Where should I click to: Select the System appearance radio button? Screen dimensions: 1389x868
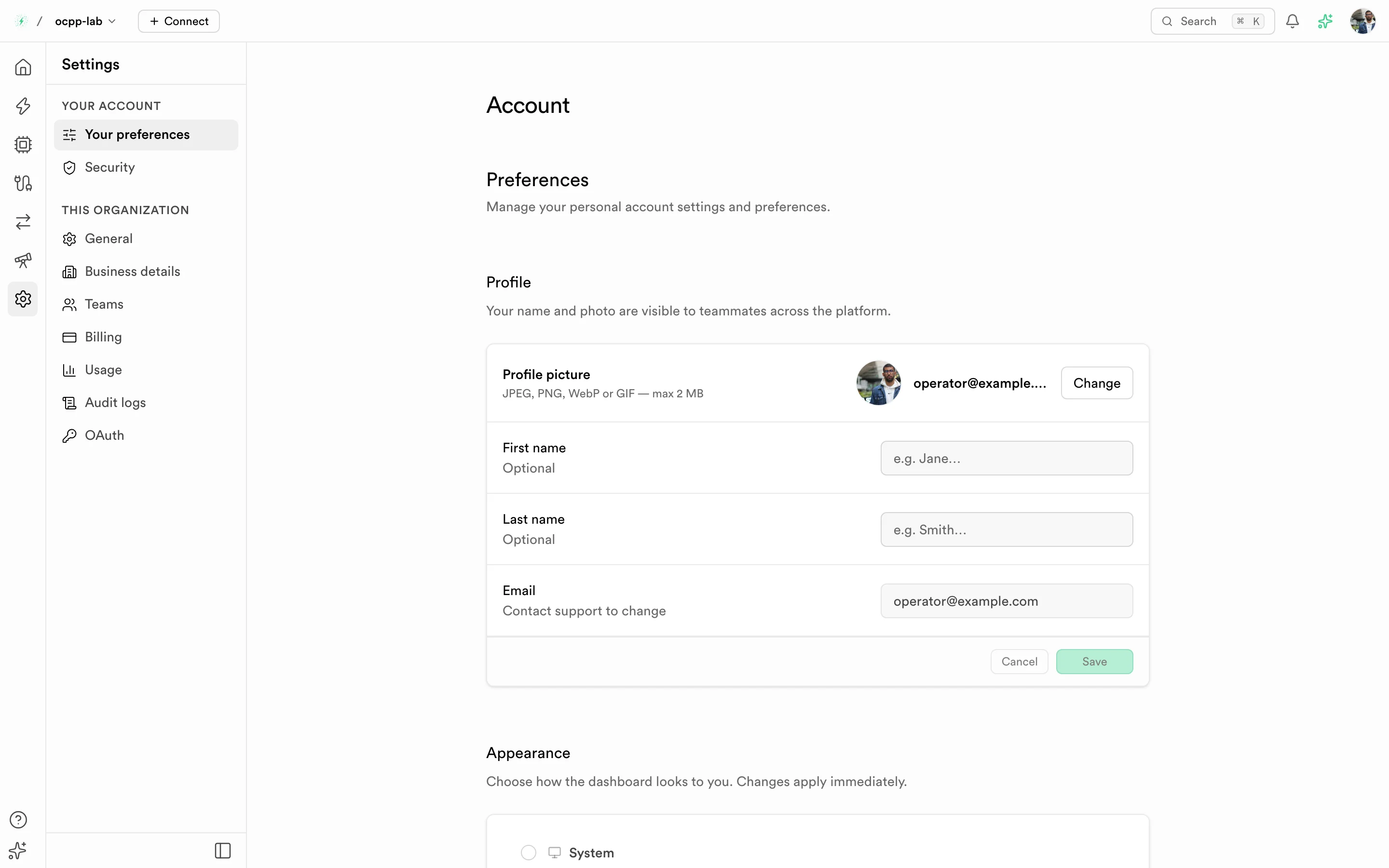click(x=528, y=853)
